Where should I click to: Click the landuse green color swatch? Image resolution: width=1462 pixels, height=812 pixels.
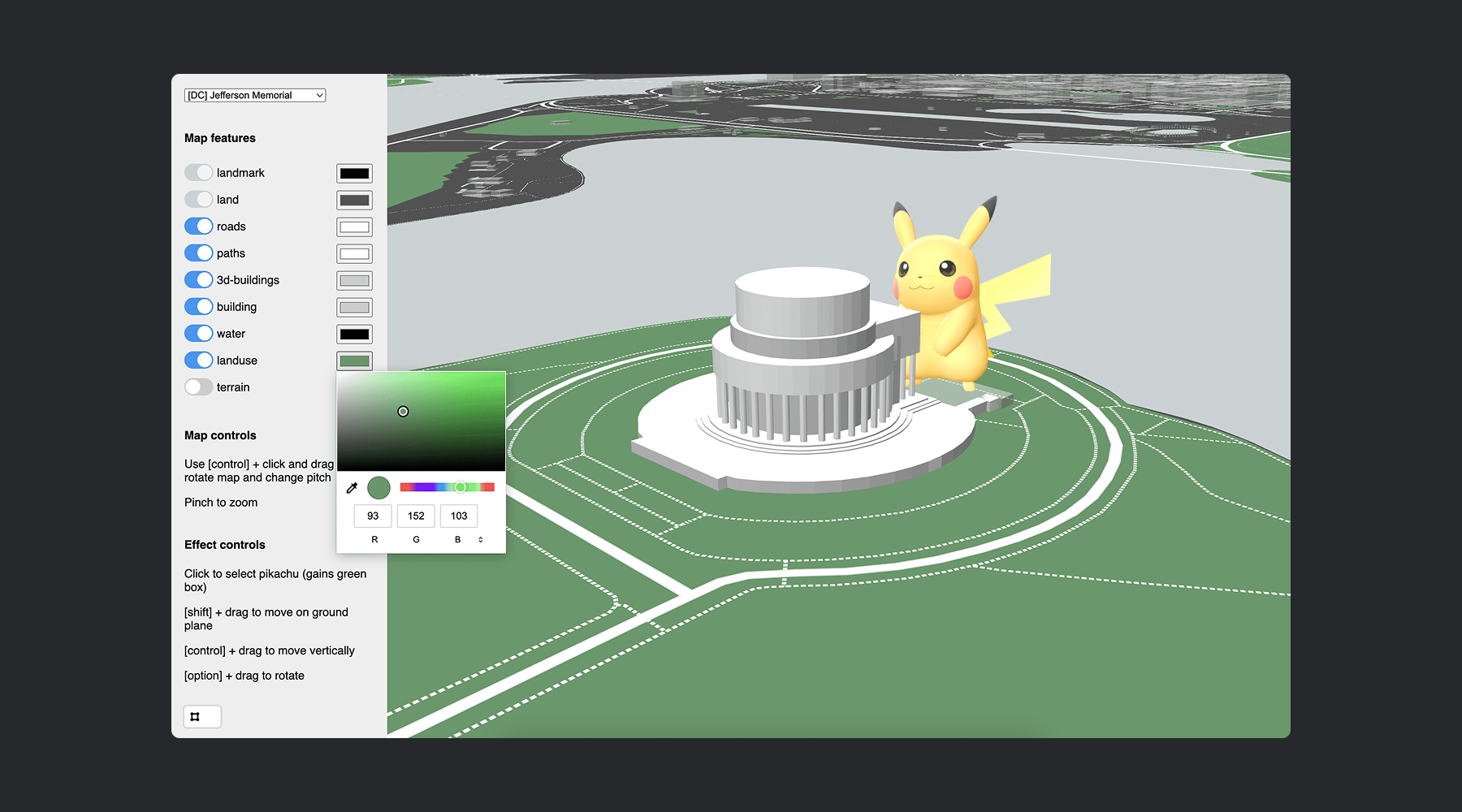(354, 361)
